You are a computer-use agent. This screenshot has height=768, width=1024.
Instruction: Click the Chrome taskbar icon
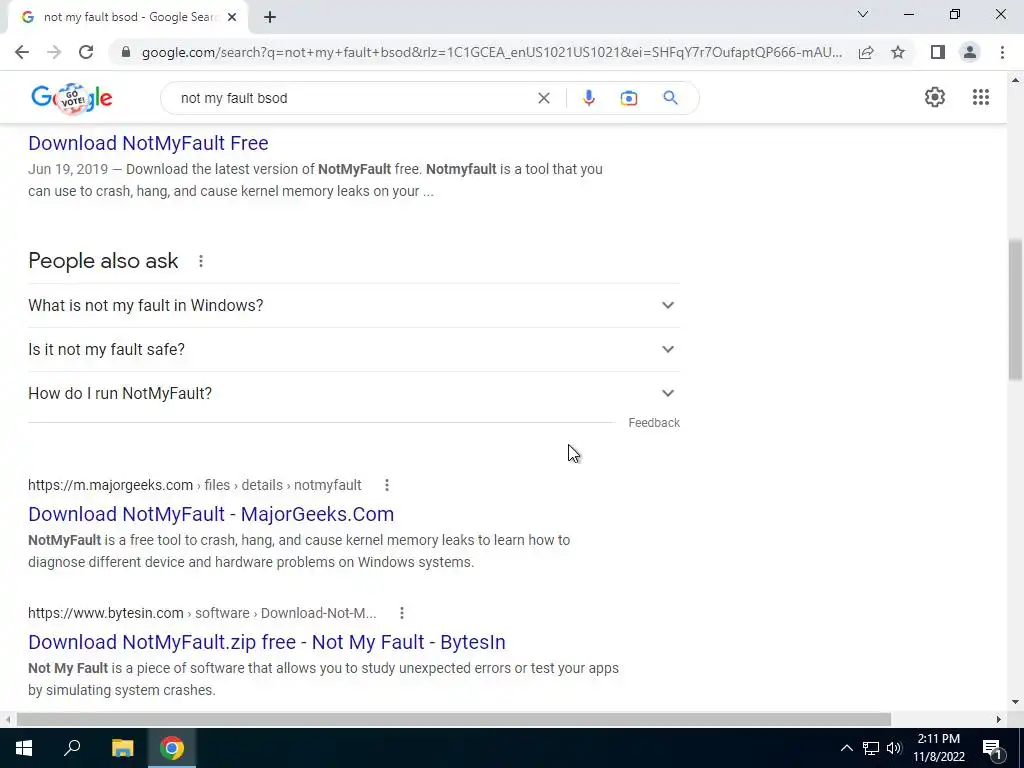[x=172, y=748]
